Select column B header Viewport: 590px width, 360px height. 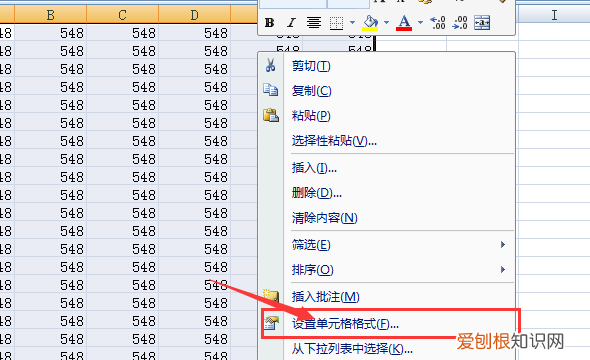tap(50, 15)
